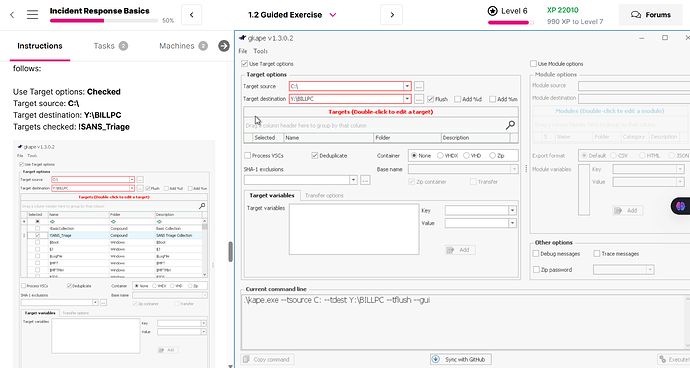690x368 pixels.
Task: Expand the Target source dropdown
Action: click(x=407, y=86)
